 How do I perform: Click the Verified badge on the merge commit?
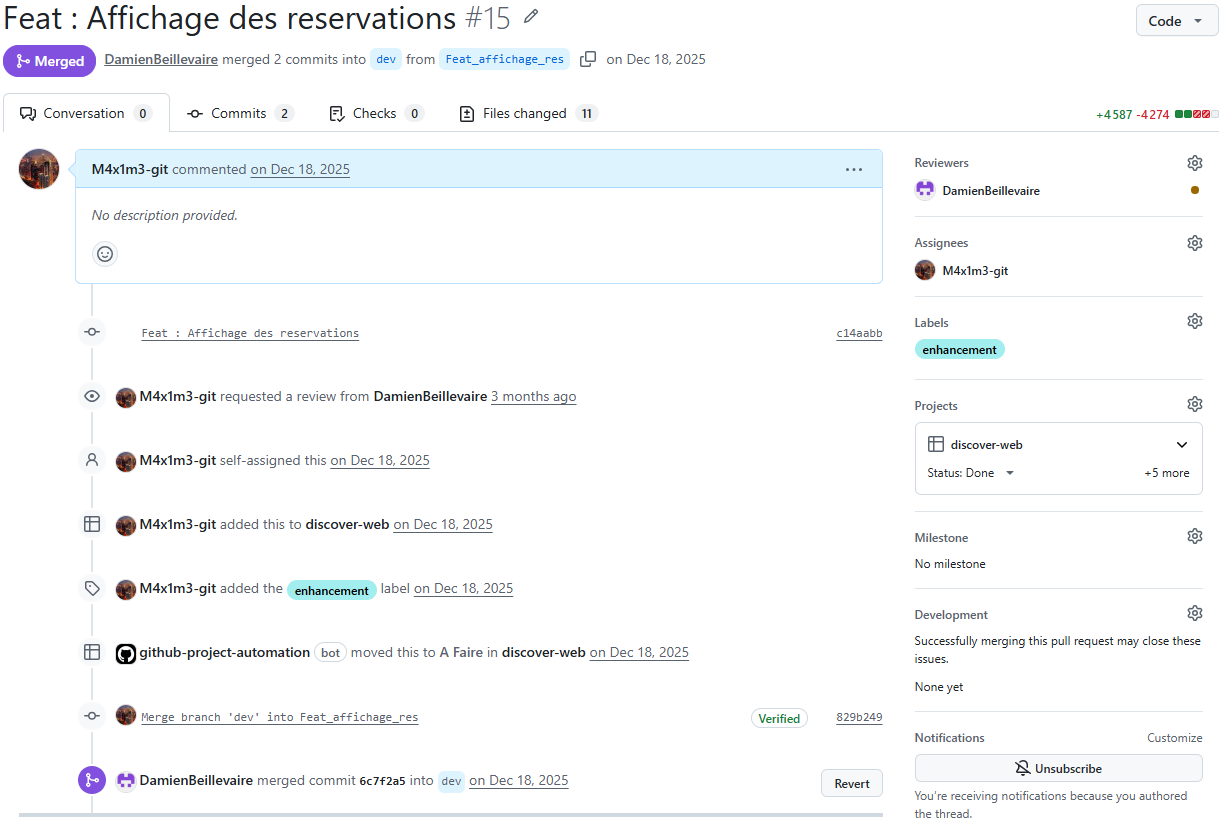click(x=779, y=717)
